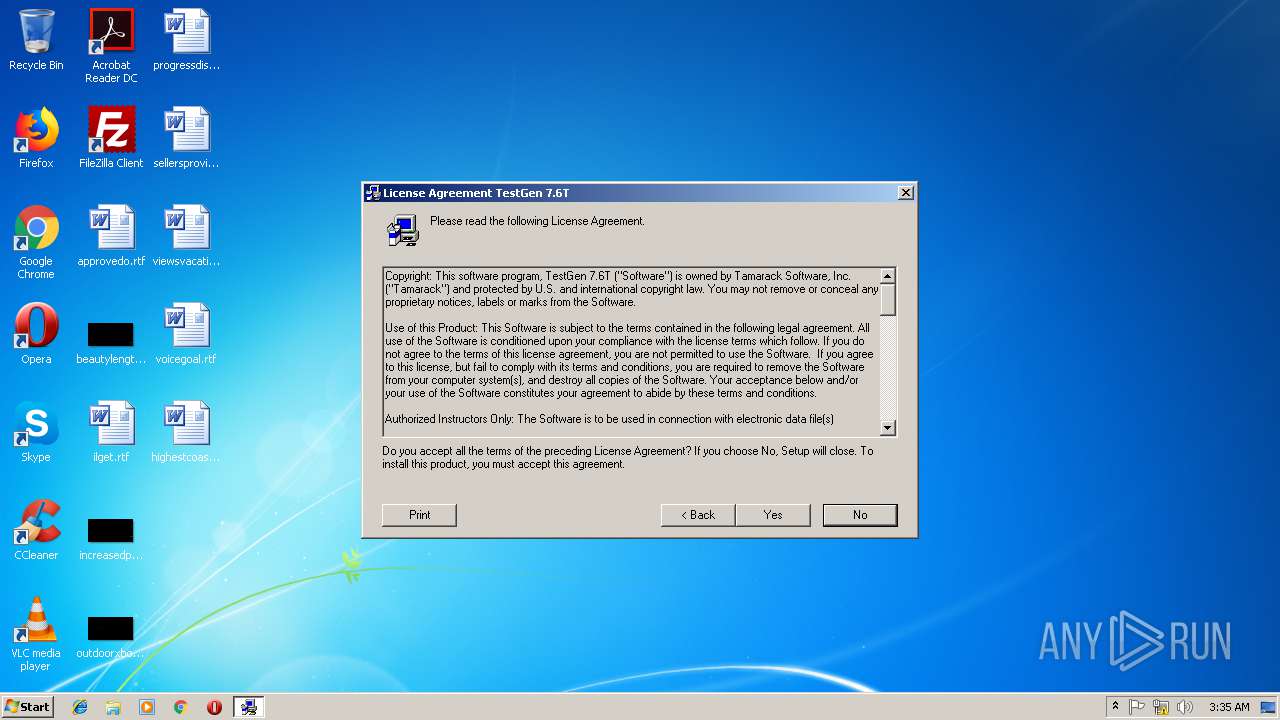Screen dimensions: 1280x720
Task: Open the voicegoal.rtf document icon
Action: tap(187, 334)
